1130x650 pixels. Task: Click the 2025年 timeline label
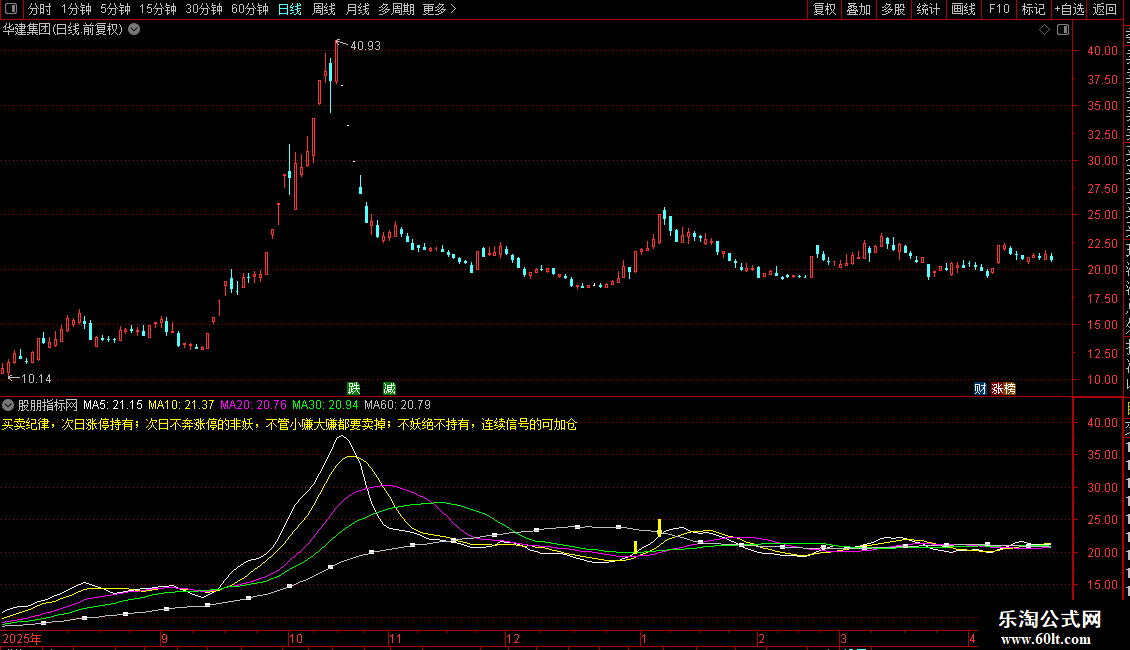click(x=22, y=638)
